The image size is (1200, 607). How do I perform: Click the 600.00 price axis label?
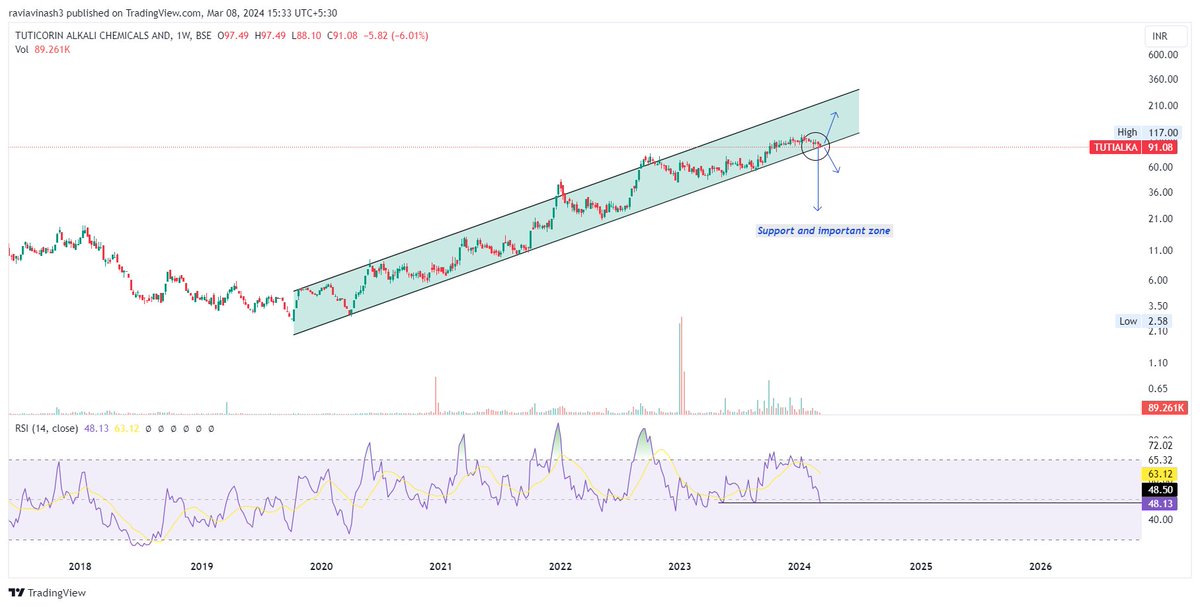[1164, 54]
